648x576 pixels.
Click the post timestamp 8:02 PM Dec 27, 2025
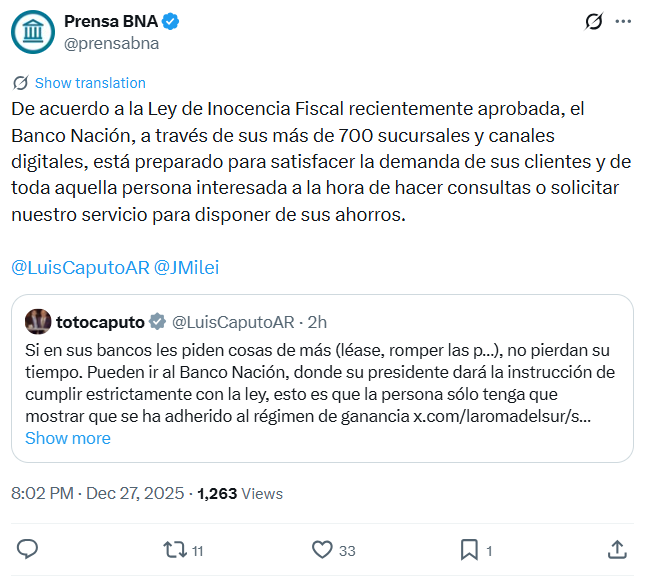98,493
